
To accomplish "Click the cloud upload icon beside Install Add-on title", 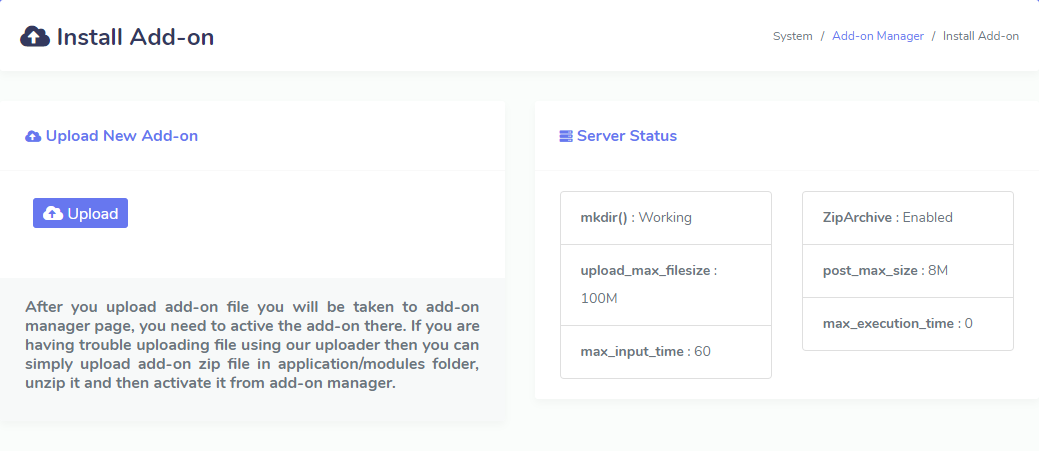I will click(35, 37).
